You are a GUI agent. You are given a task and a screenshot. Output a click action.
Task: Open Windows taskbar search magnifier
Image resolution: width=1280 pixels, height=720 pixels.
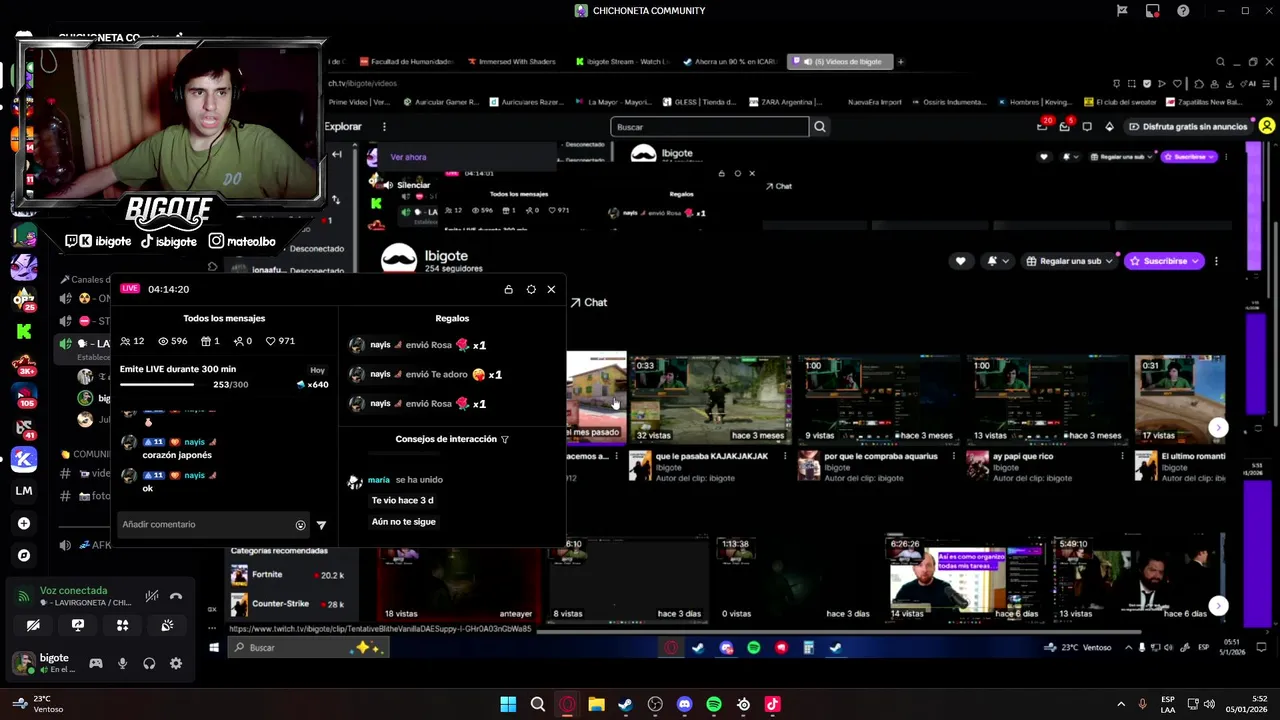point(537,704)
